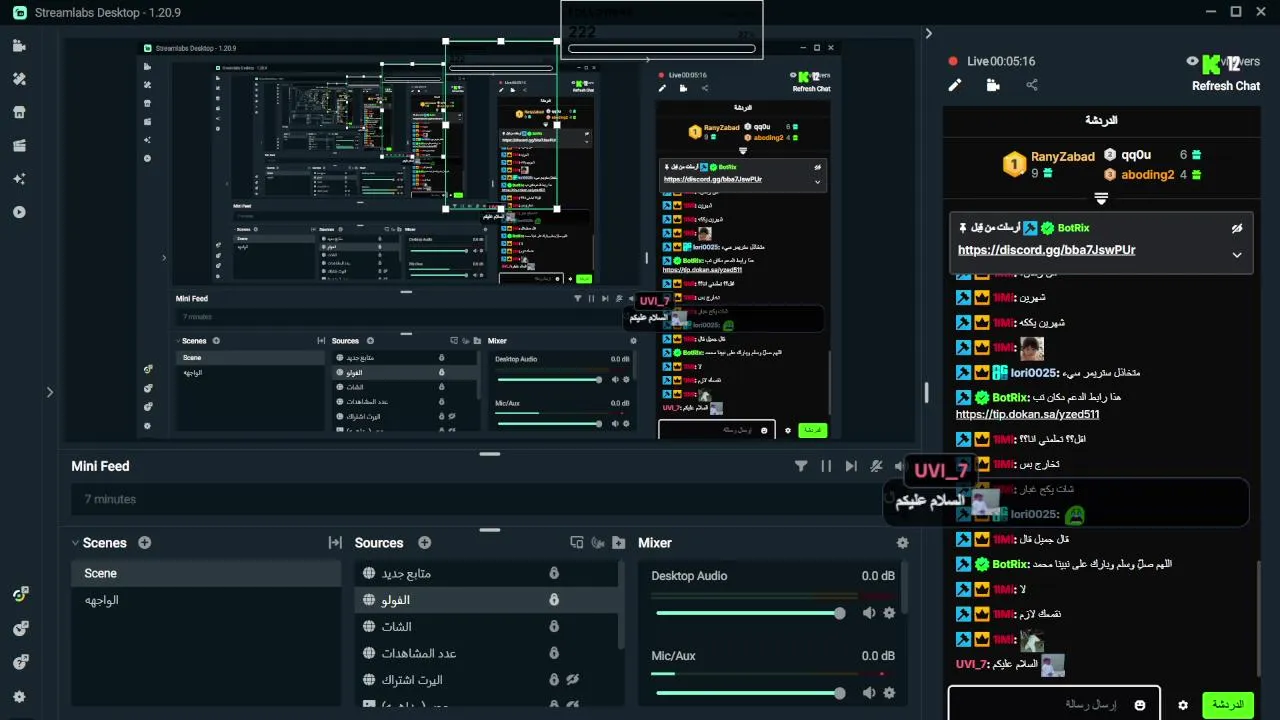
Task: Mute Mic/Aux speaker icon
Action: (869, 693)
